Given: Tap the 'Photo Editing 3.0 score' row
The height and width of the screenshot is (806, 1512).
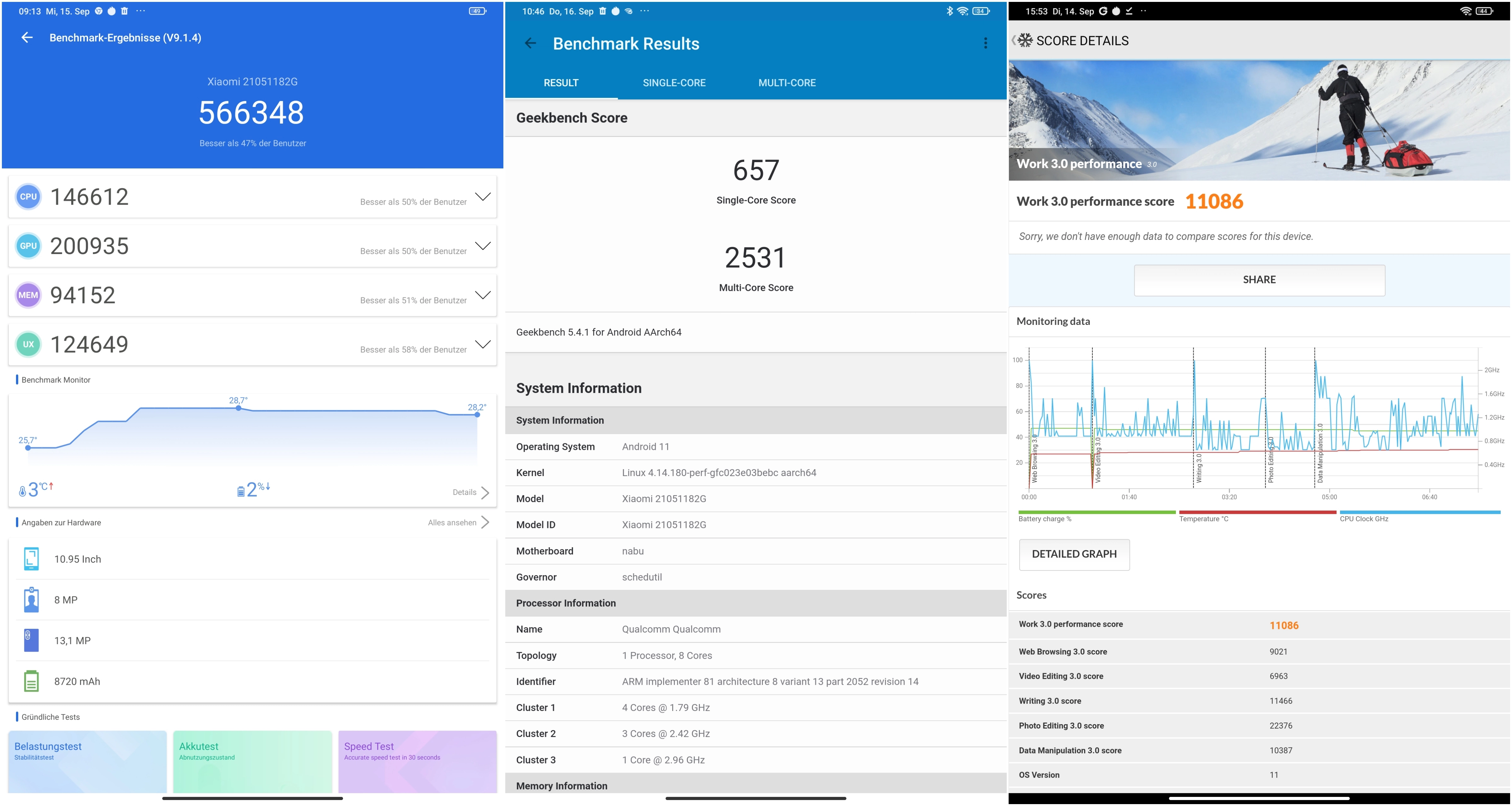Looking at the screenshot, I should coord(1259,726).
